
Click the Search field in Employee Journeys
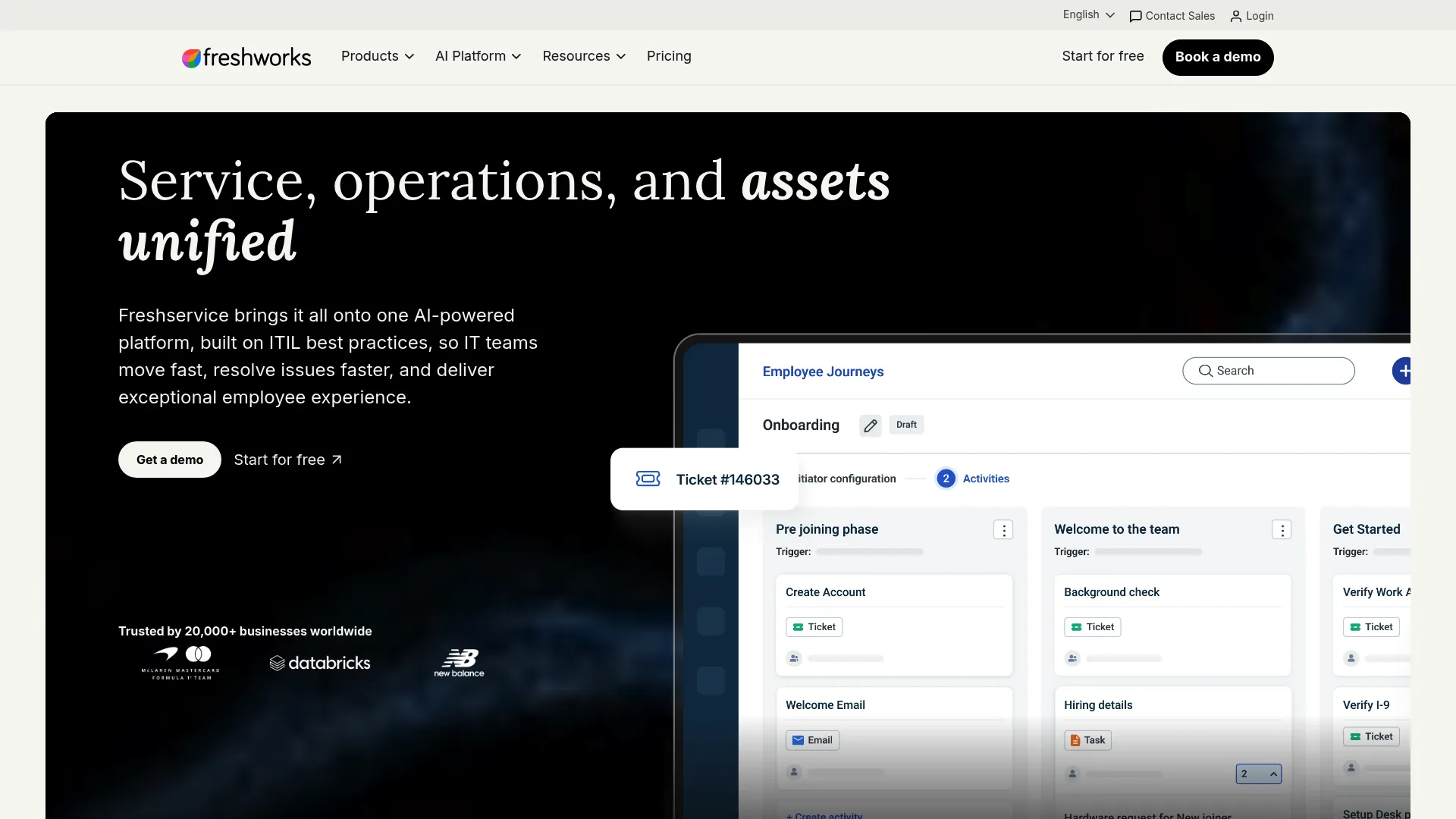[1269, 371]
